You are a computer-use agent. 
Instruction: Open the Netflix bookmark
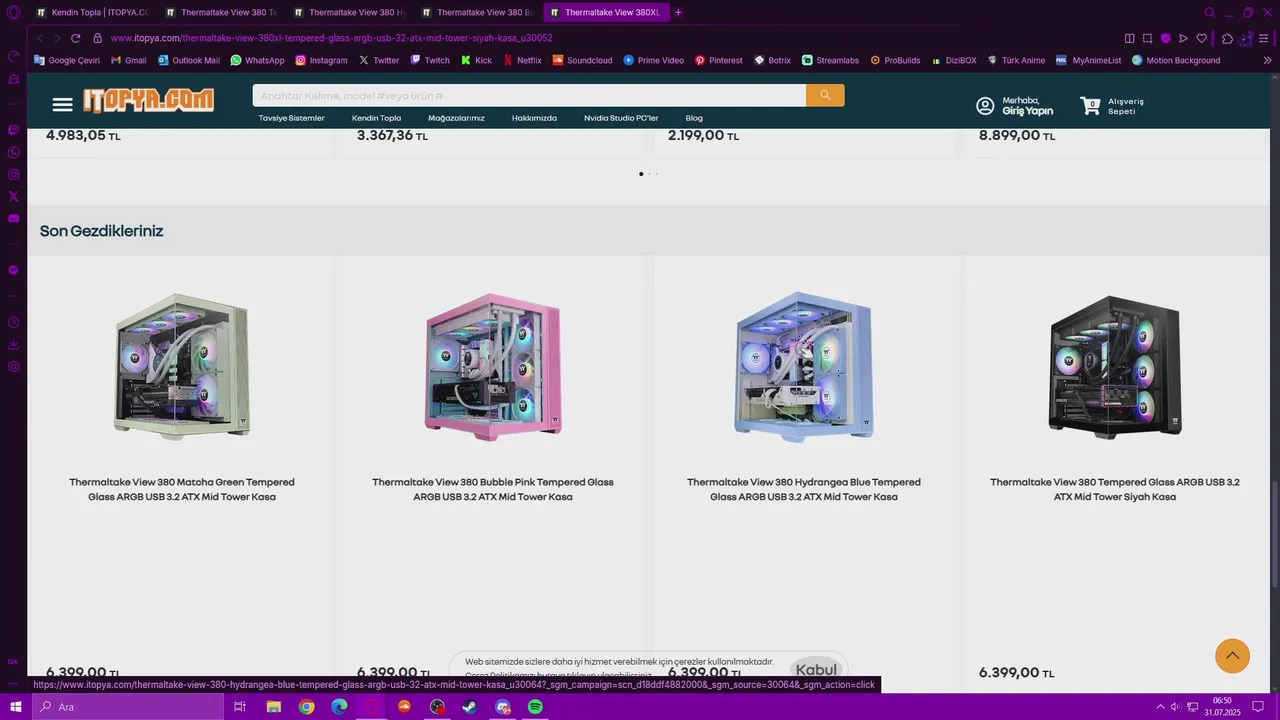[x=522, y=60]
